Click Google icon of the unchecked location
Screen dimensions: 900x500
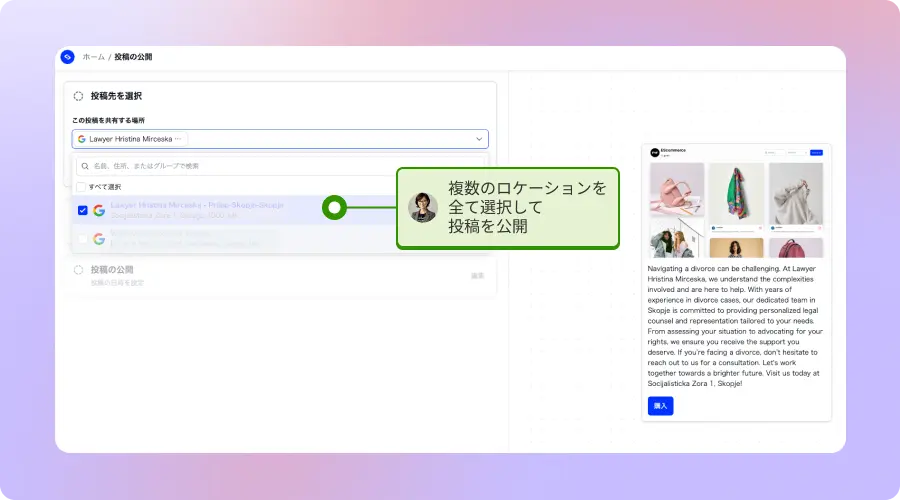[99, 238]
